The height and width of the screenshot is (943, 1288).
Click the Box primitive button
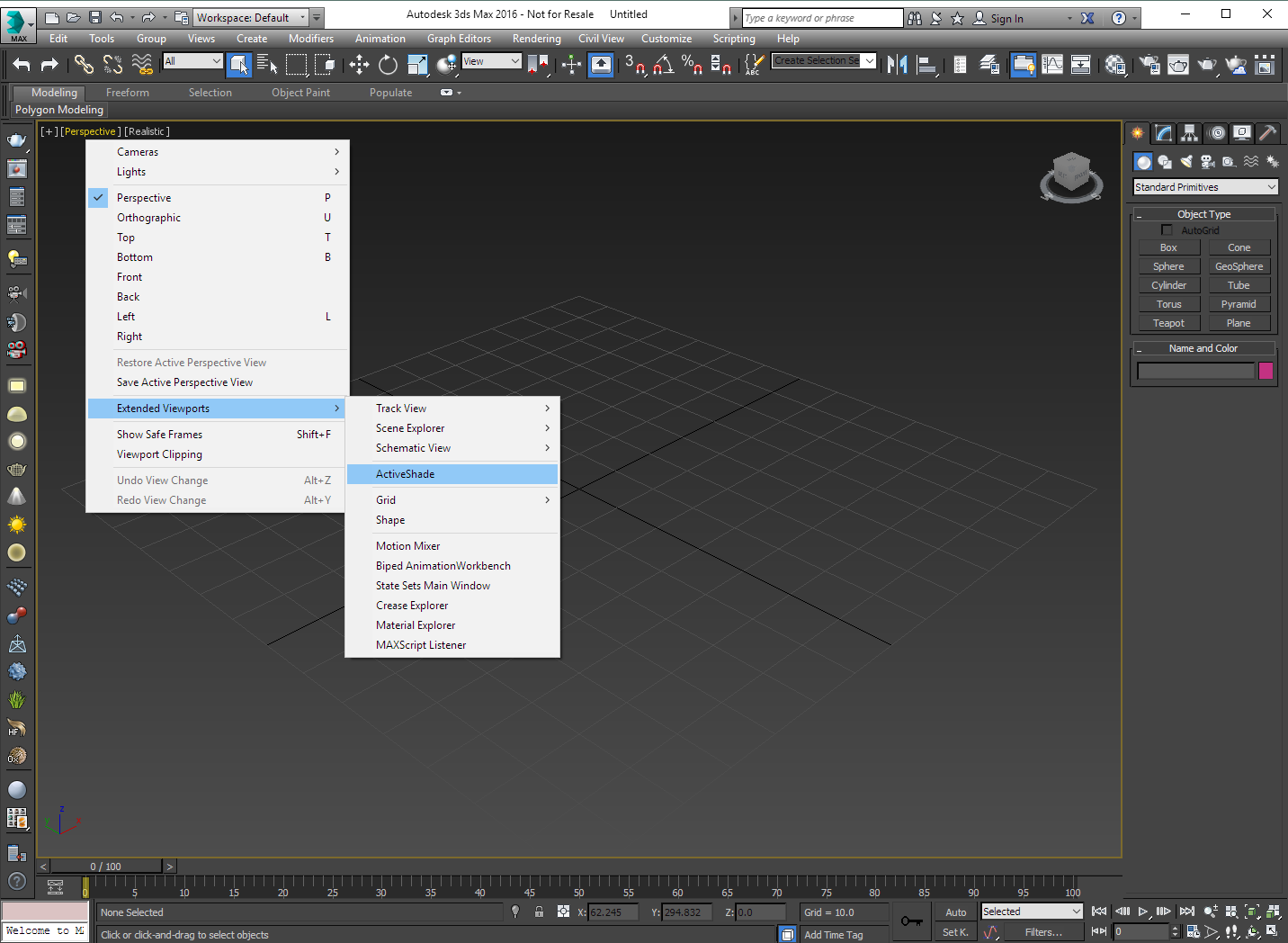coord(1168,247)
